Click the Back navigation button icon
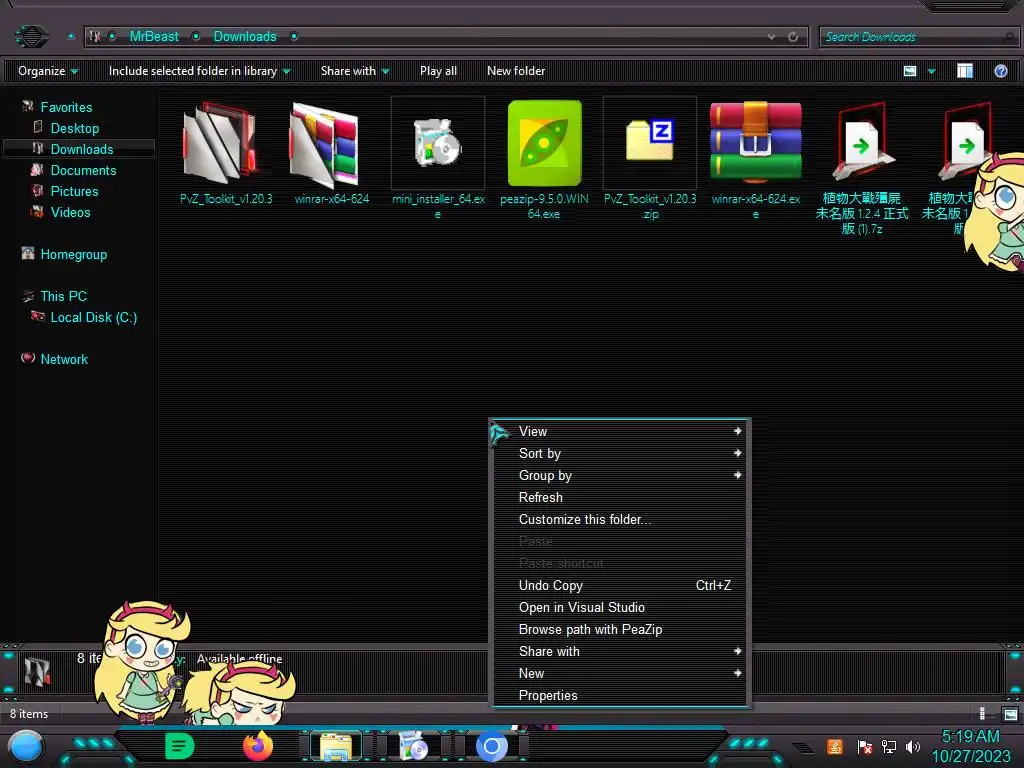This screenshot has width=1024, height=768. [x=31, y=36]
